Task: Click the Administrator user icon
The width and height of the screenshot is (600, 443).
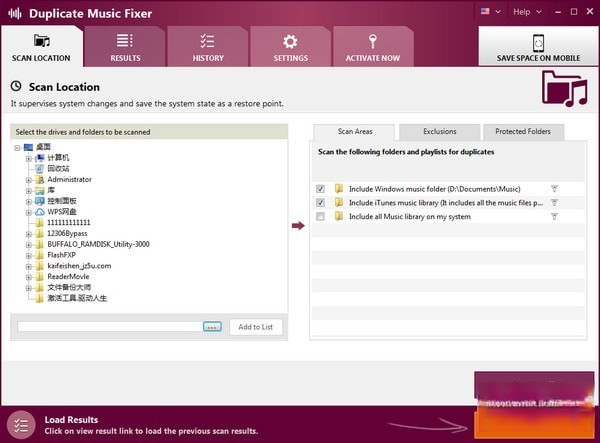Action: (x=40, y=179)
